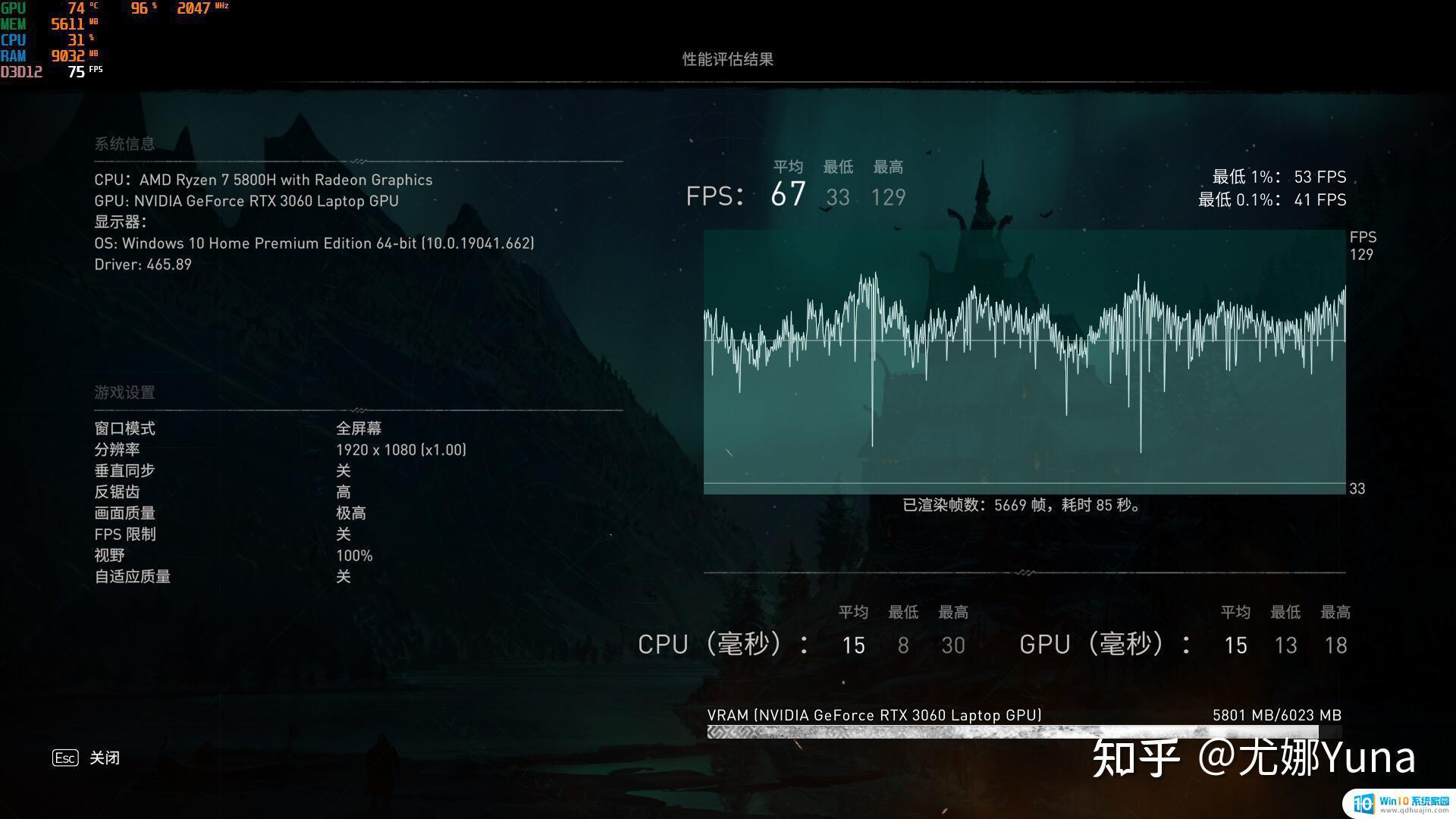This screenshot has width=1456, height=819.
Task: Click the GPU temperature icon (74°C)
Action: pyautogui.click(x=74, y=9)
